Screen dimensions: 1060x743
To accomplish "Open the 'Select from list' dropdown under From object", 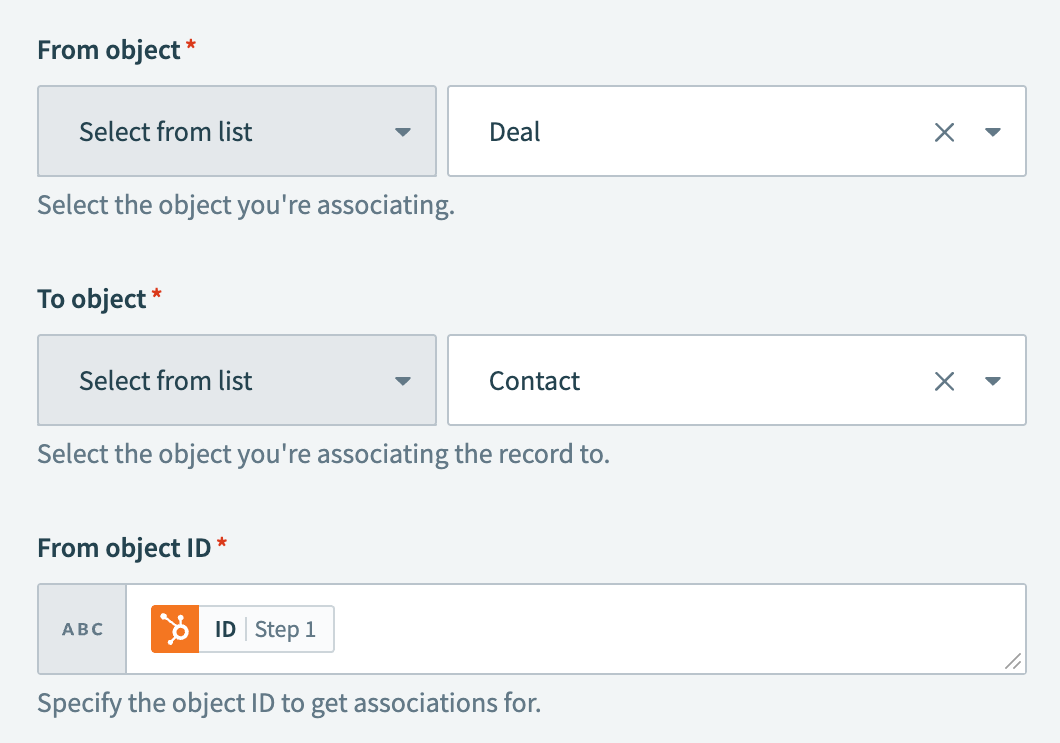I will 236,131.
